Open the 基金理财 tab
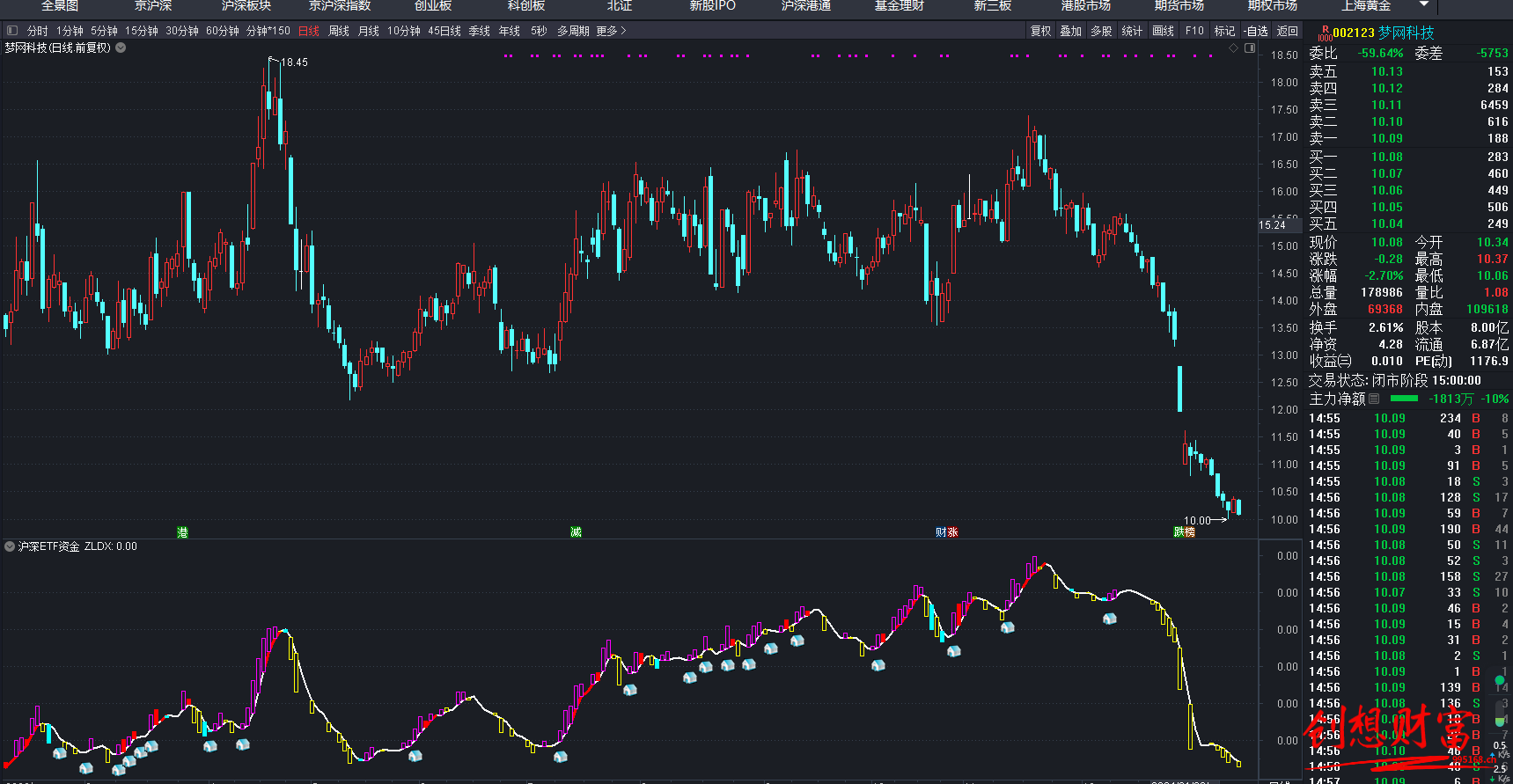 [x=900, y=6]
